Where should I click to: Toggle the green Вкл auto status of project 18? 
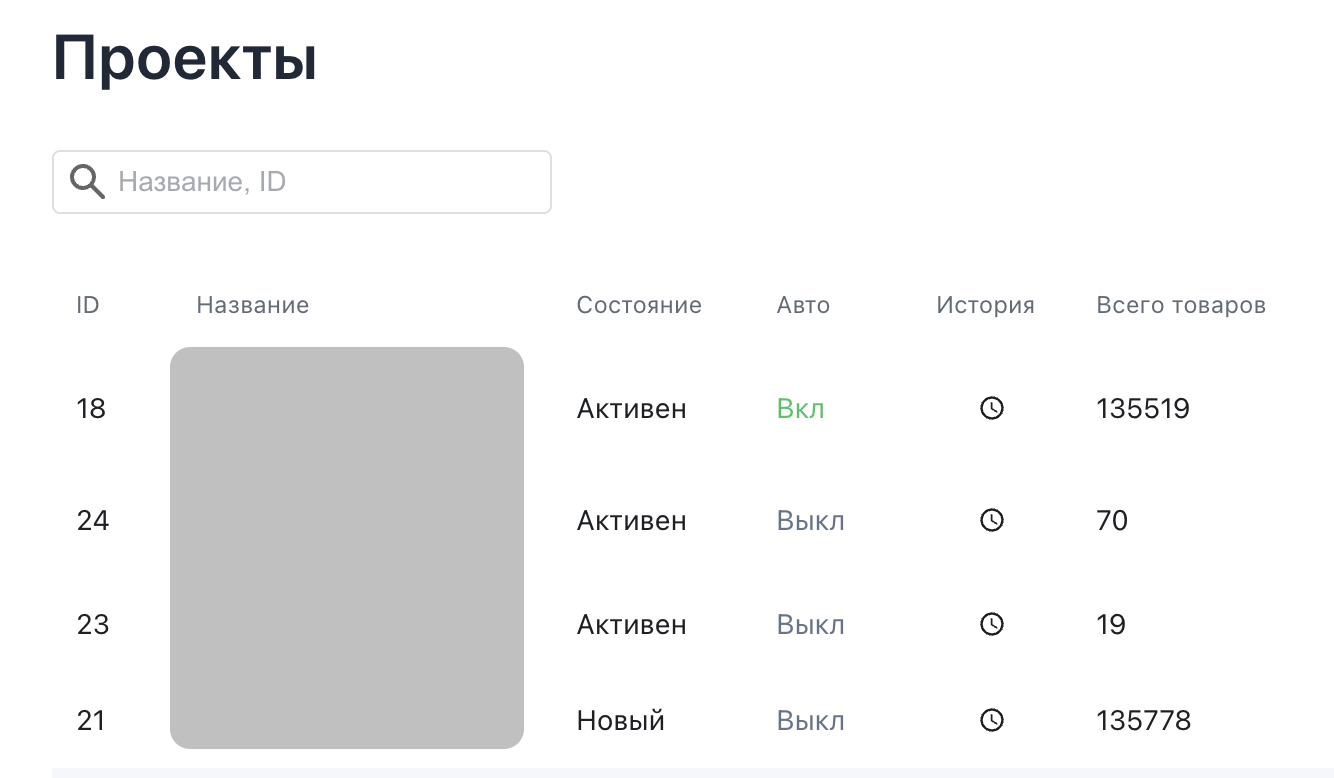click(x=800, y=408)
